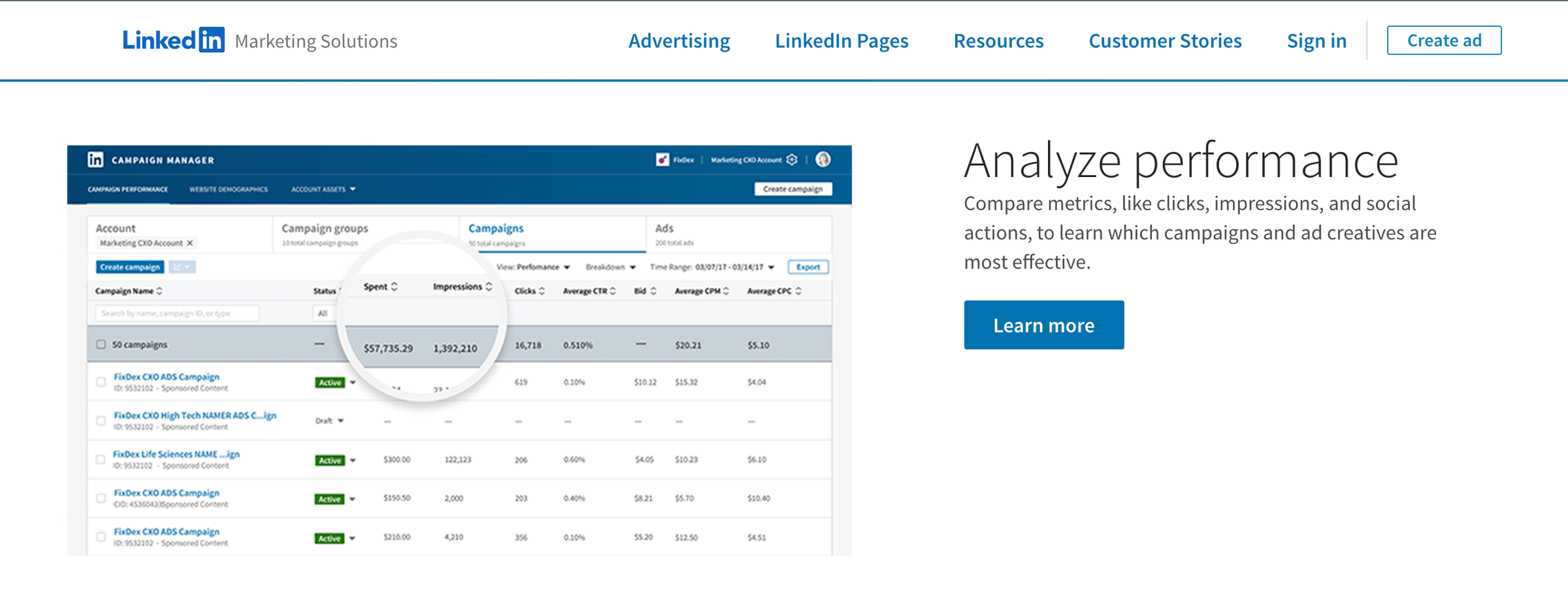Image resolution: width=1568 pixels, height=612 pixels.
Task: Sort by the Bid column arrows
Action: [653, 291]
